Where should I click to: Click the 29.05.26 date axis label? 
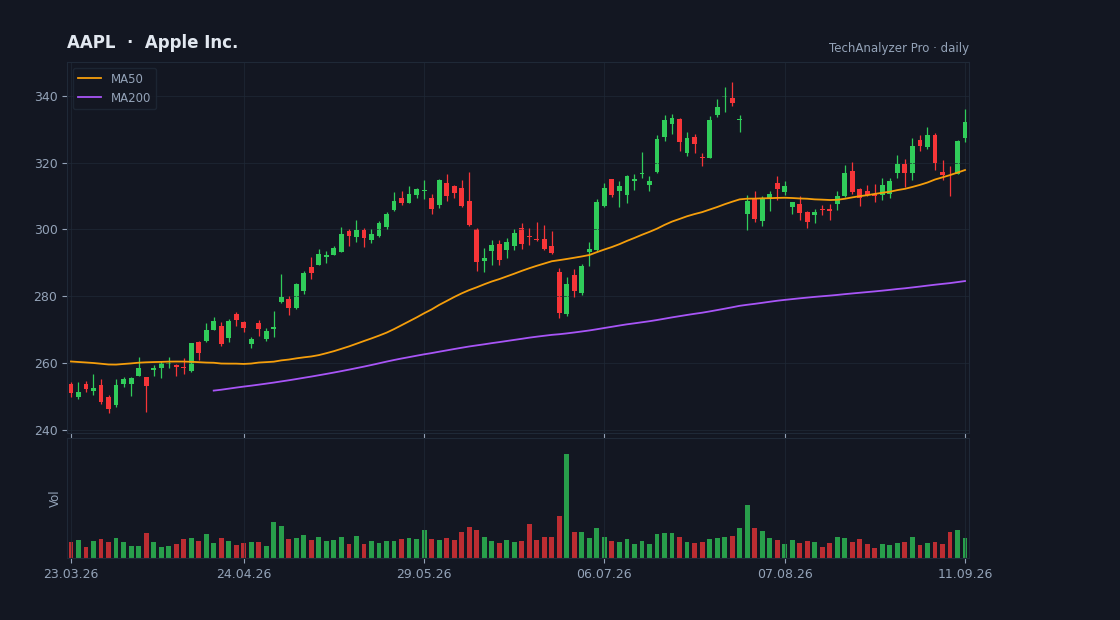pyautogui.click(x=424, y=574)
